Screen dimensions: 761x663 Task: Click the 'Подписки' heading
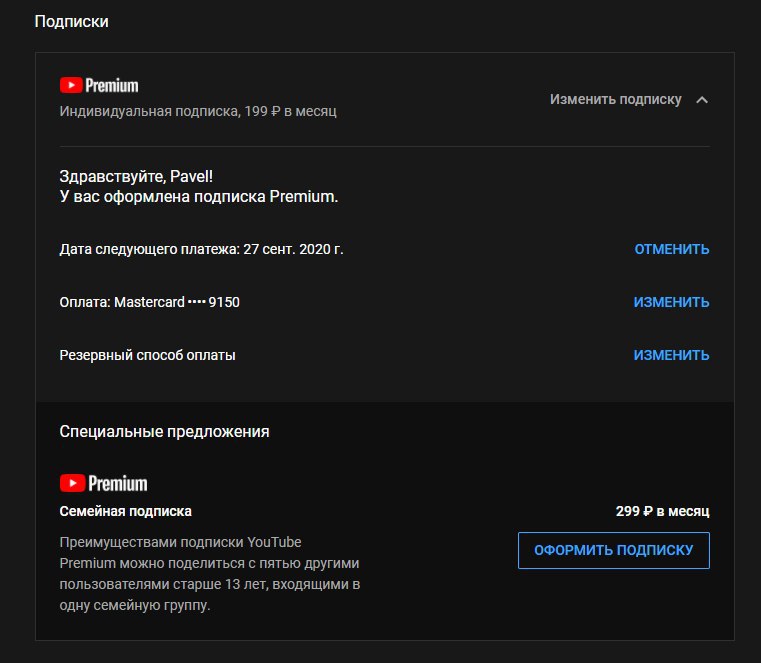click(72, 21)
